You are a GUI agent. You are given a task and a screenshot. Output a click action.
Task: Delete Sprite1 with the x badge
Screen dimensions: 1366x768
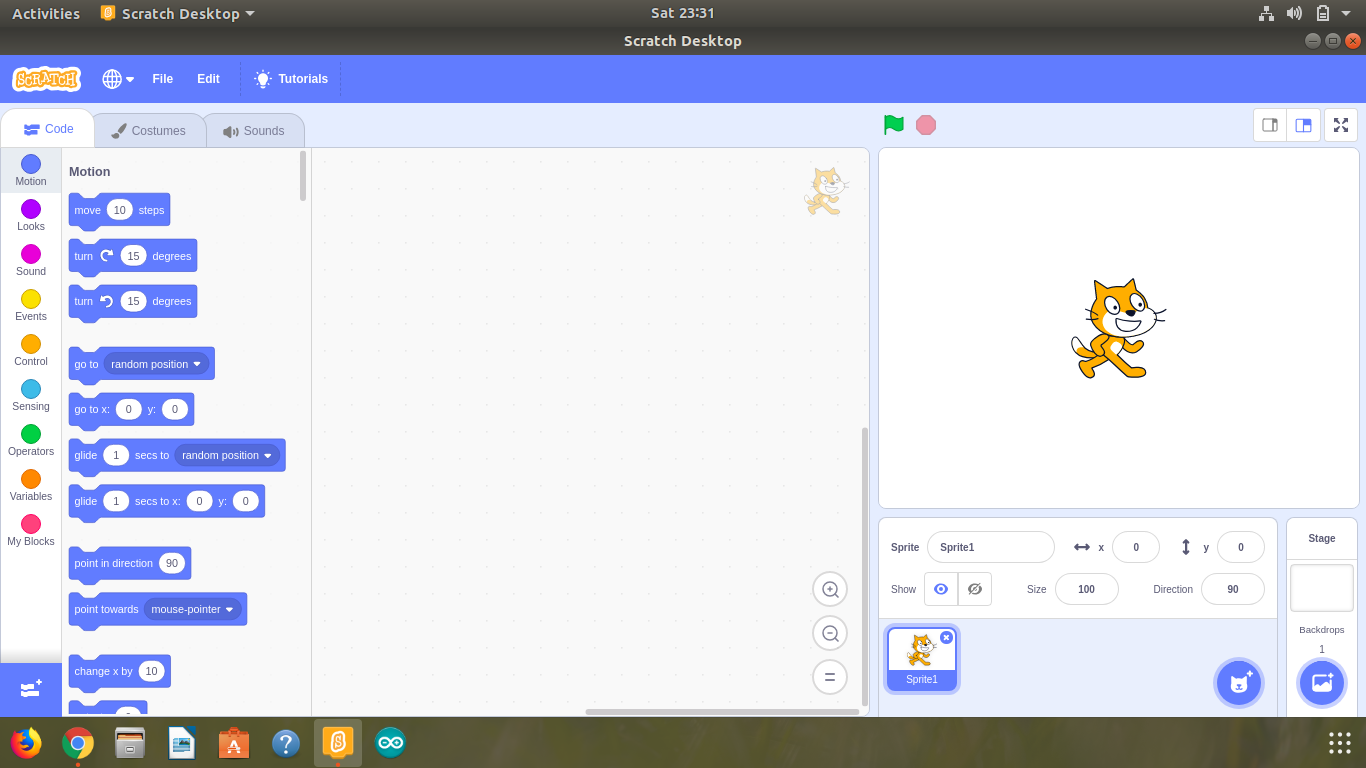point(946,637)
